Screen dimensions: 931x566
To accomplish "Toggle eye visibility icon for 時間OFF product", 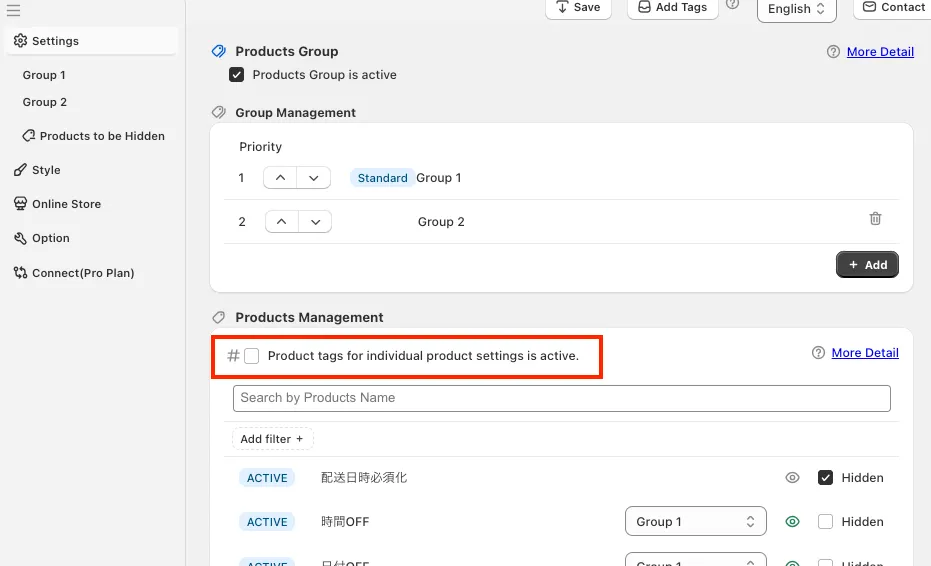I will coord(792,522).
